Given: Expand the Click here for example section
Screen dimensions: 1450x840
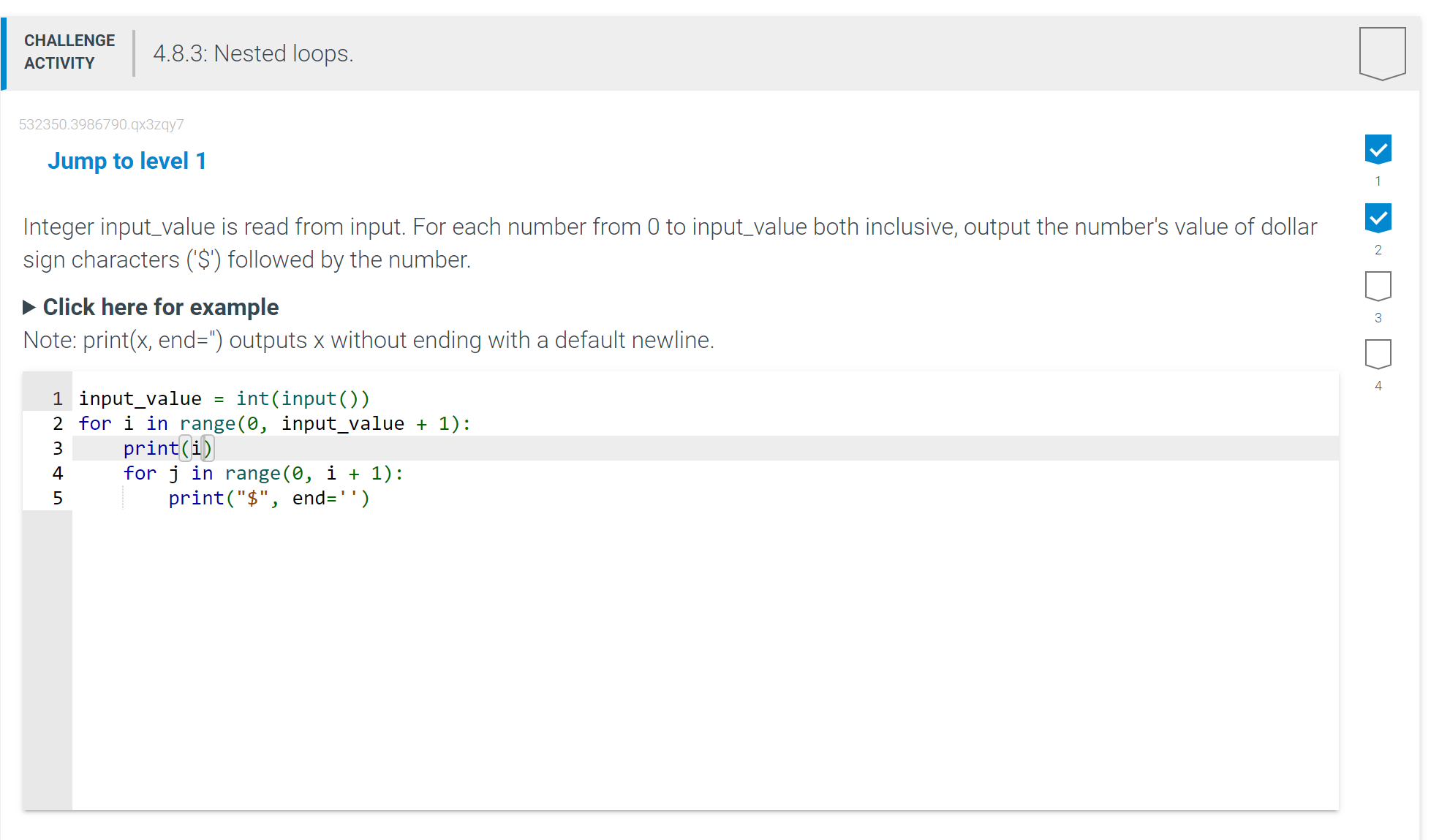Looking at the screenshot, I should click(160, 307).
